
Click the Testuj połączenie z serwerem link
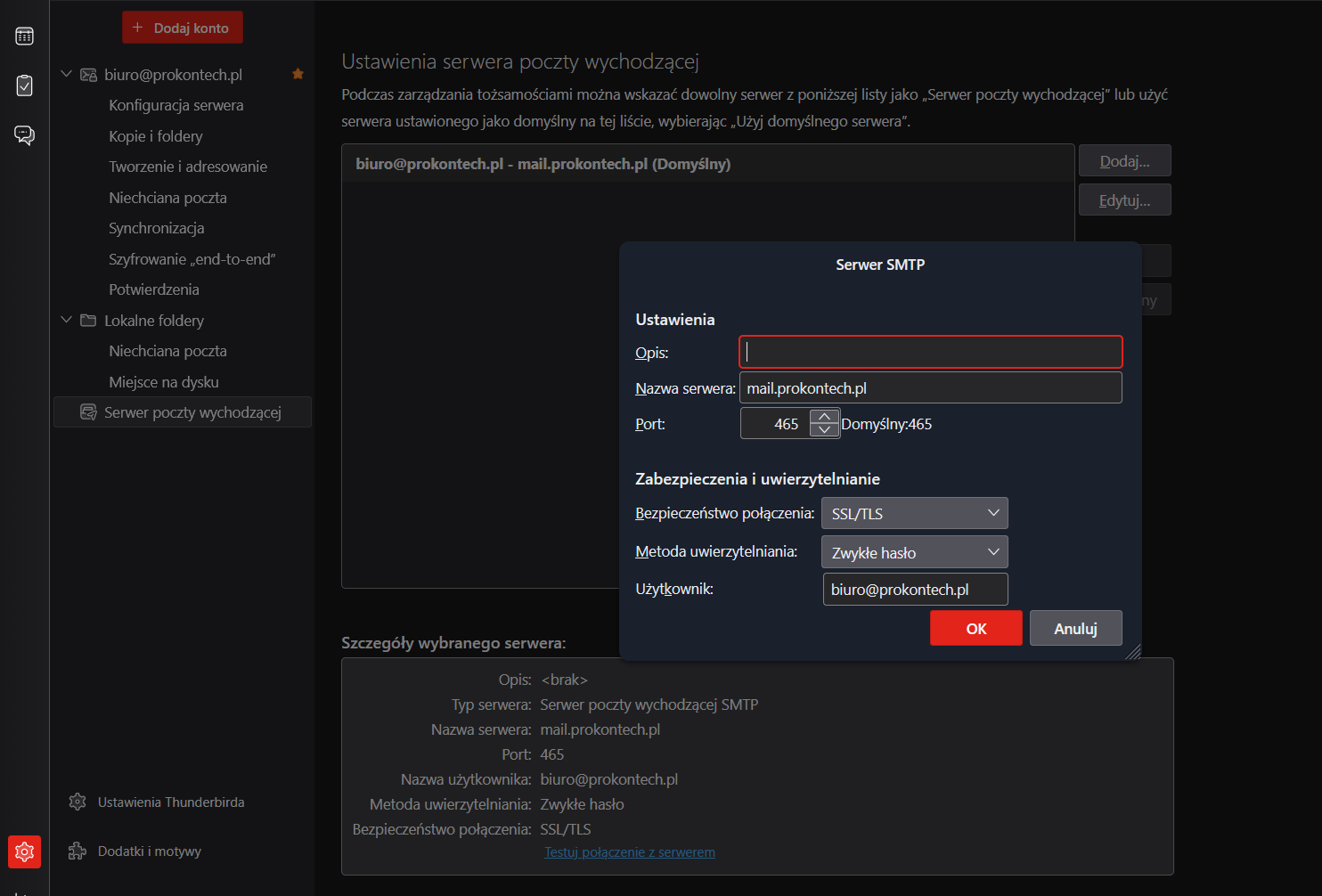click(x=630, y=852)
